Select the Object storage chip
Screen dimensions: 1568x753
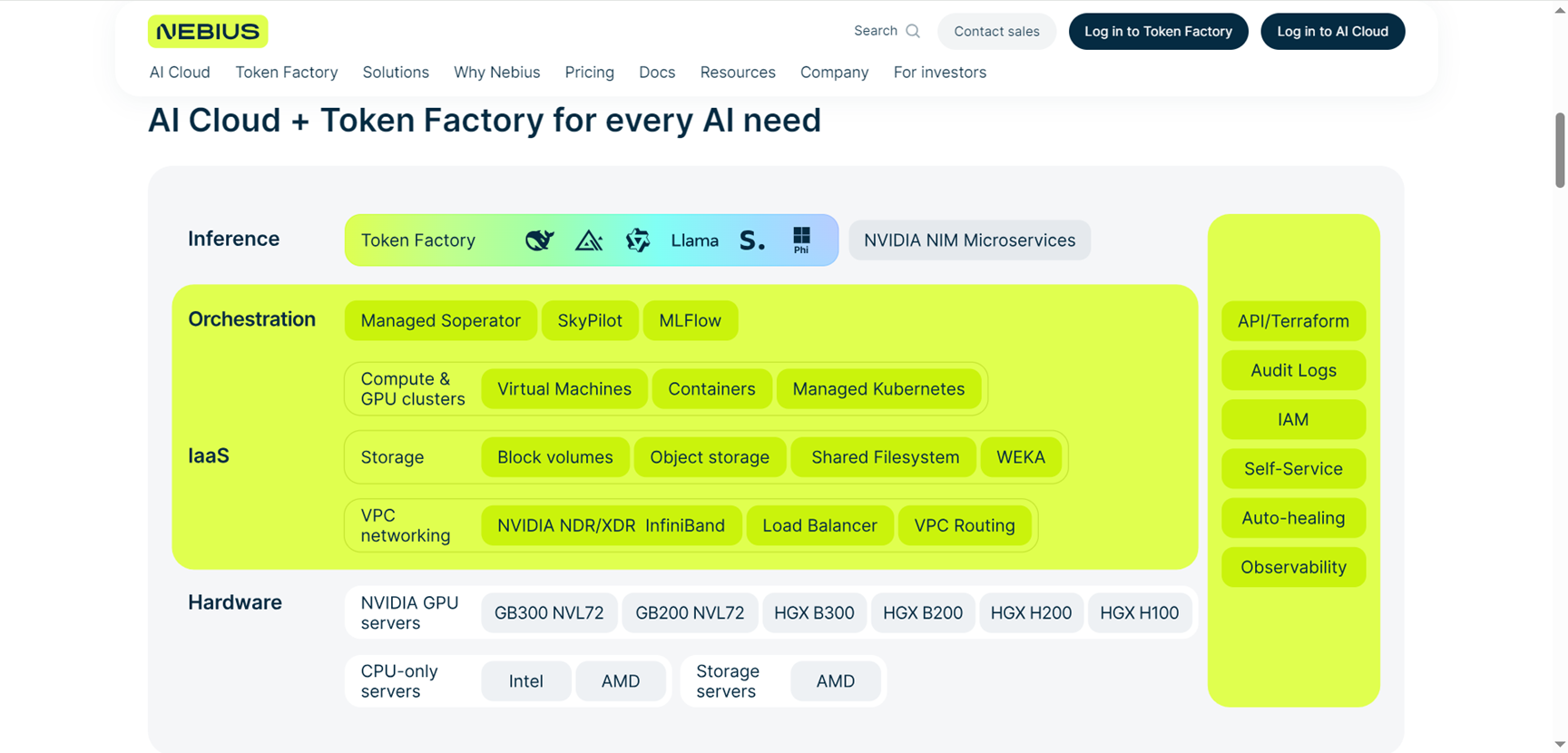710,457
